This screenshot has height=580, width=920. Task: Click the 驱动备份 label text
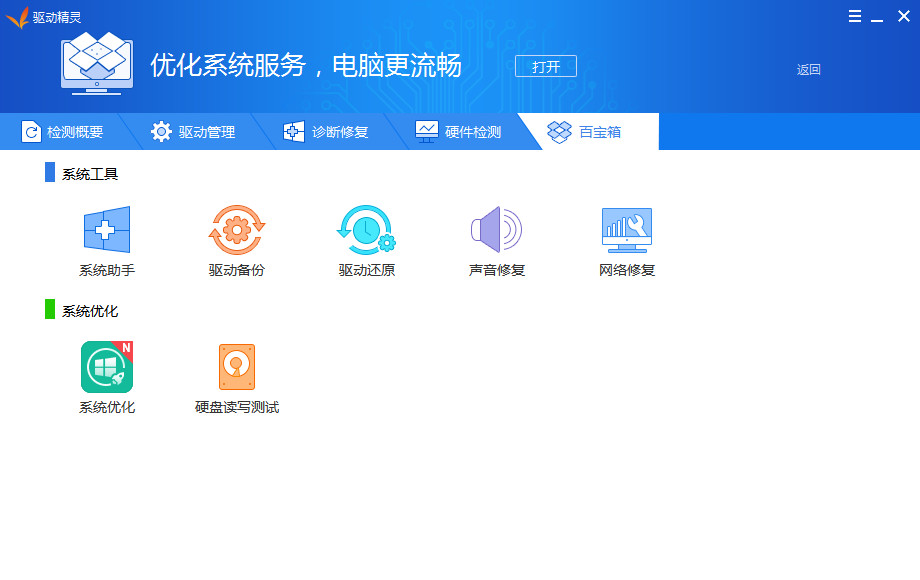click(x=237, y=270)
